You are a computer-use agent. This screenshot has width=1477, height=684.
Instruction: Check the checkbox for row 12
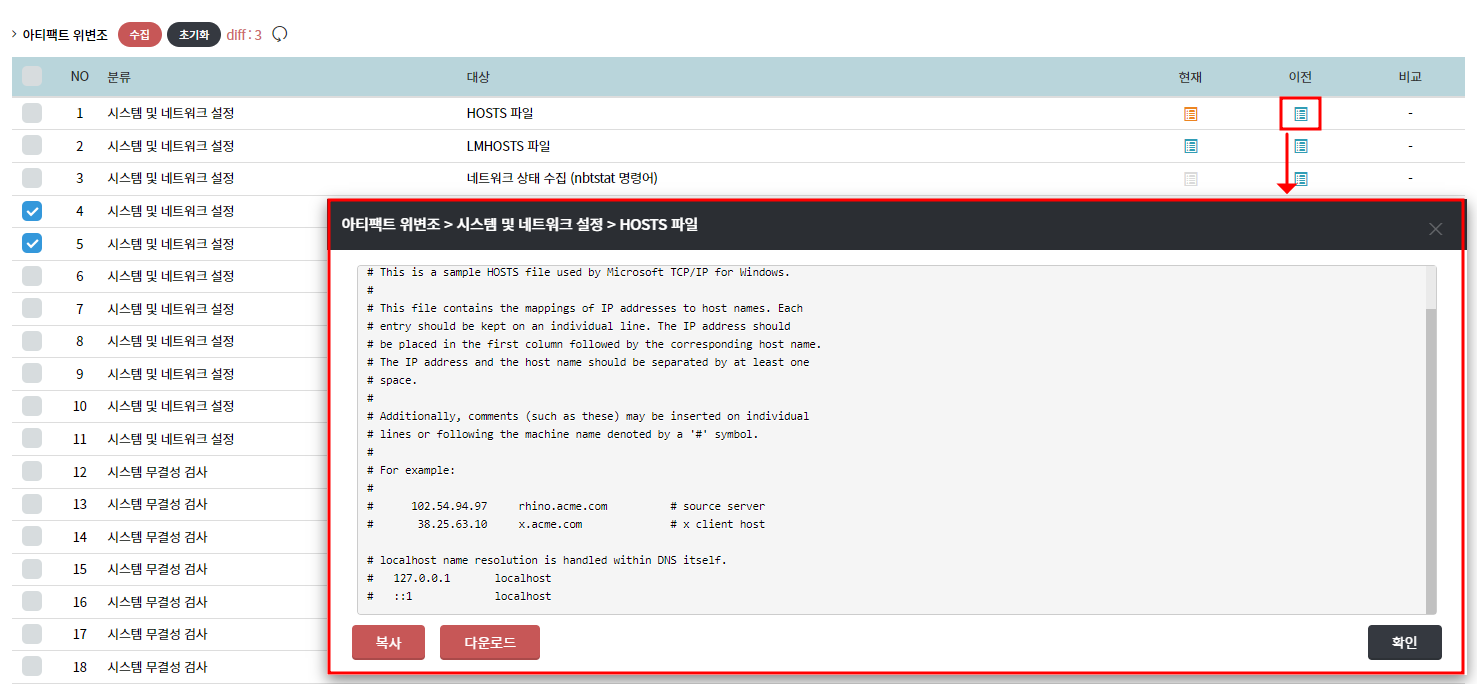32,471
